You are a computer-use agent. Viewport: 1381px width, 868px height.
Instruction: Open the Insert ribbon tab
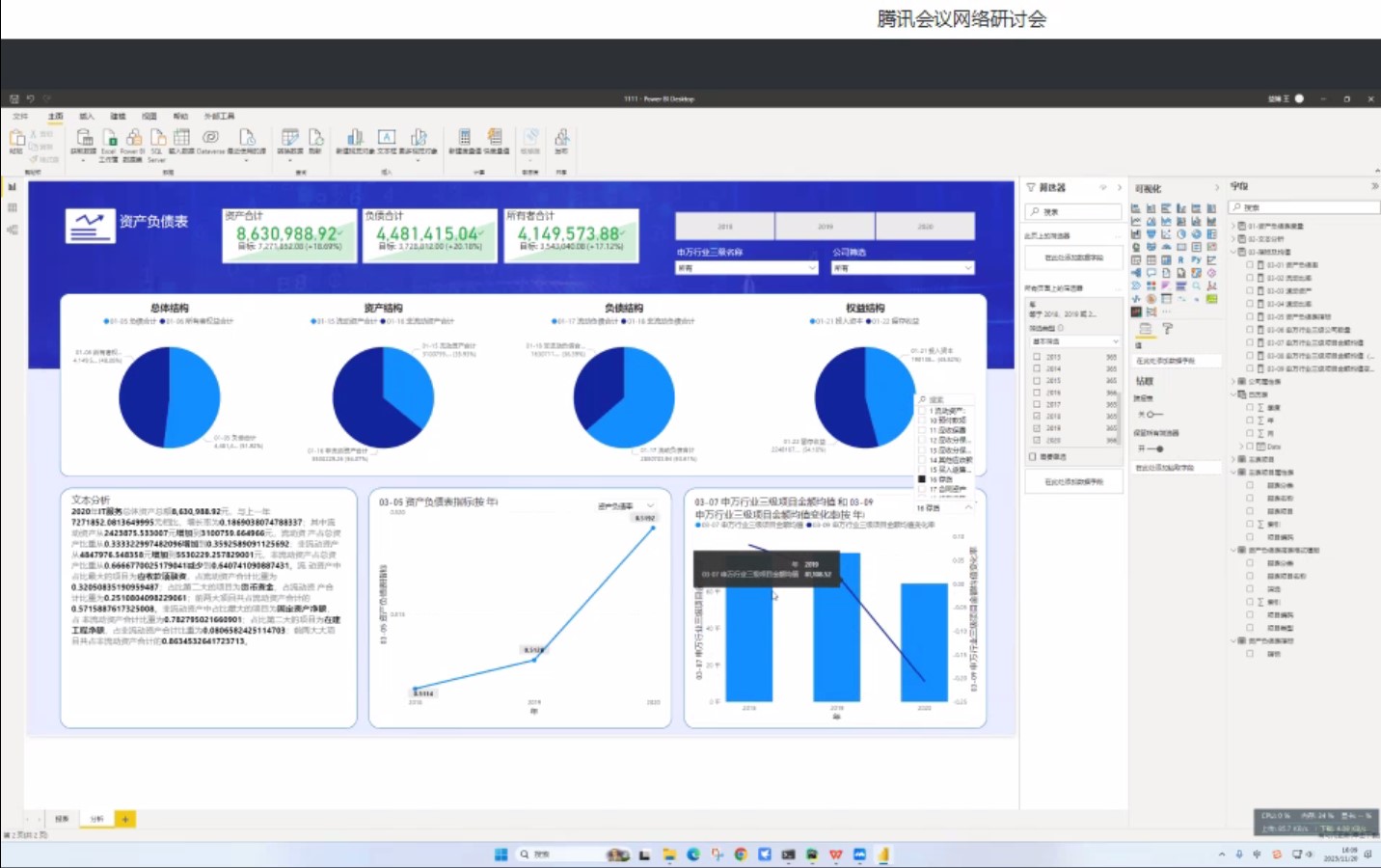point(87,116)
